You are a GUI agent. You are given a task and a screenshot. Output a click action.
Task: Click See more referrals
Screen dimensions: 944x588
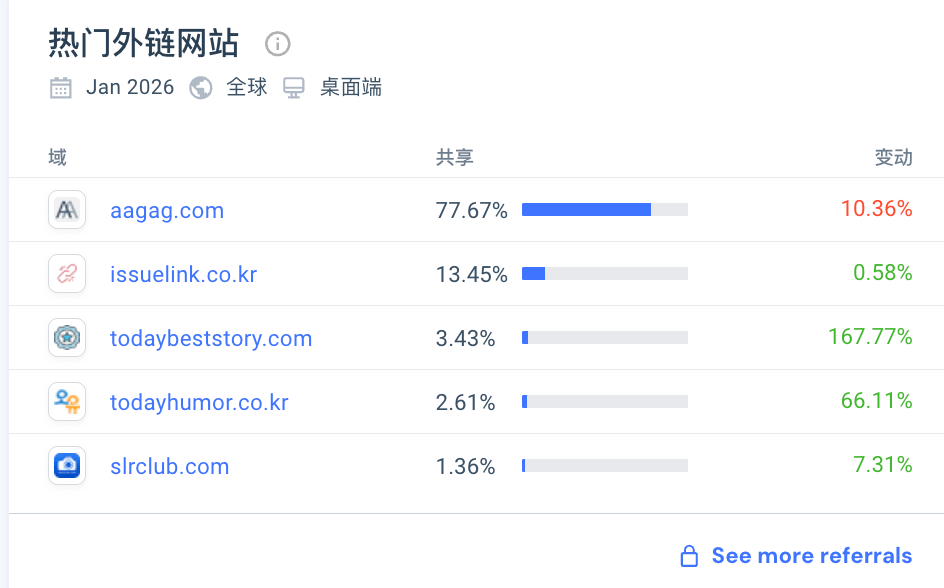coord(811,556)
